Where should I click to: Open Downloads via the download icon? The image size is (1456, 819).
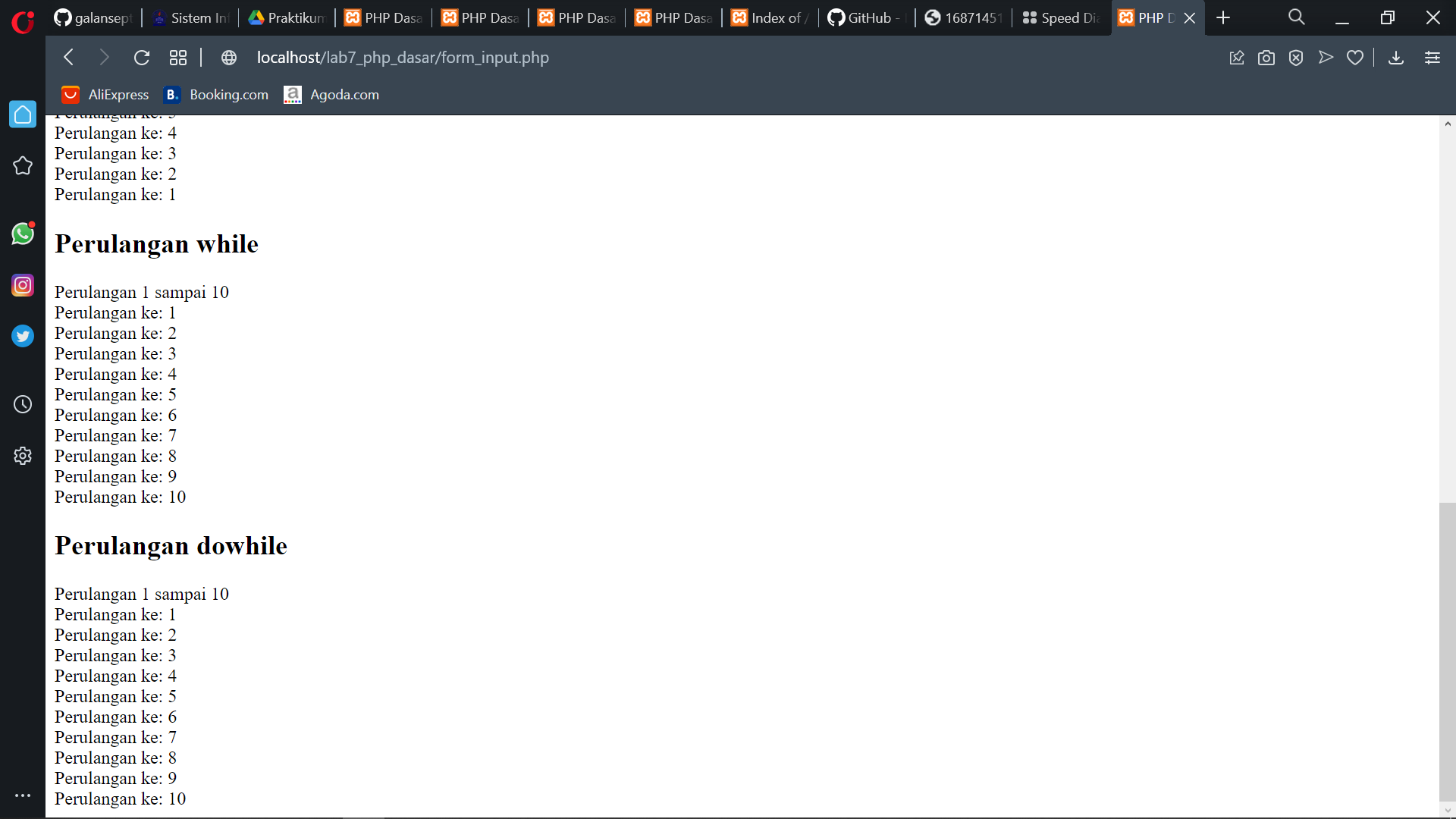point(1395,57)
